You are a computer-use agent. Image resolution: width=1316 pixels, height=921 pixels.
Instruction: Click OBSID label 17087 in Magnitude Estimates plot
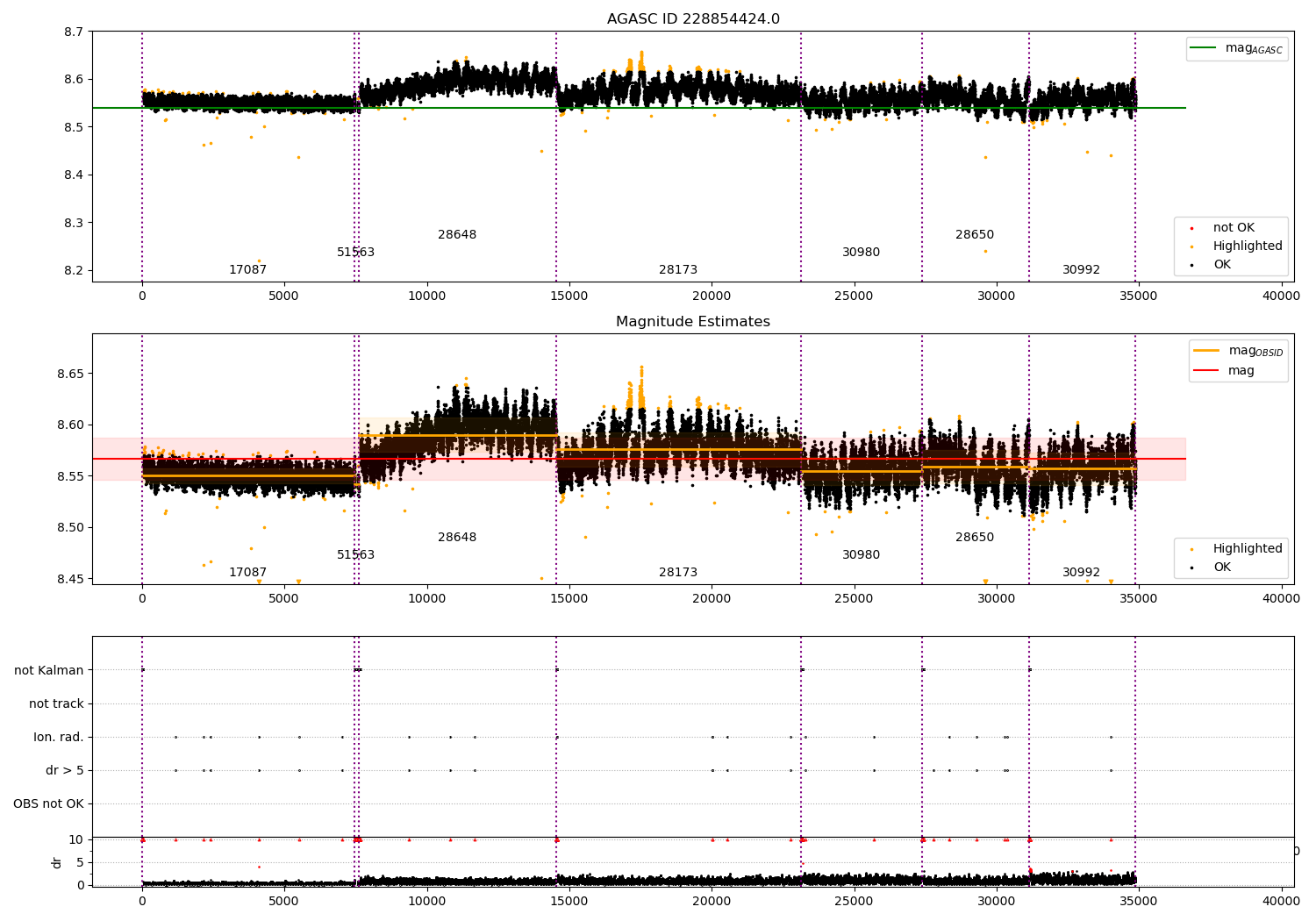[247, 573]
